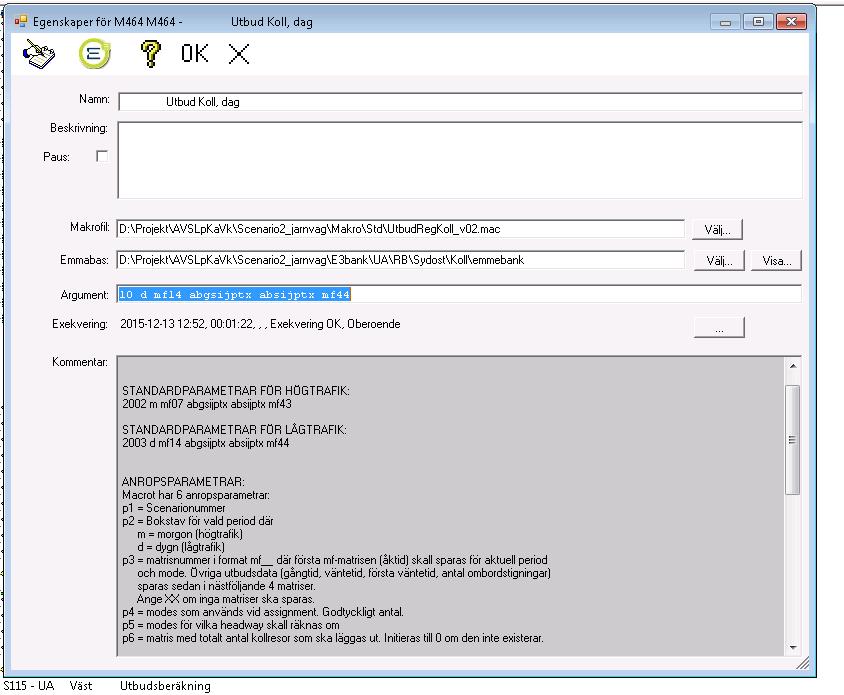Minimize the Egenskaper window
This screenshot has width=844, height=695.
point(725,22)
